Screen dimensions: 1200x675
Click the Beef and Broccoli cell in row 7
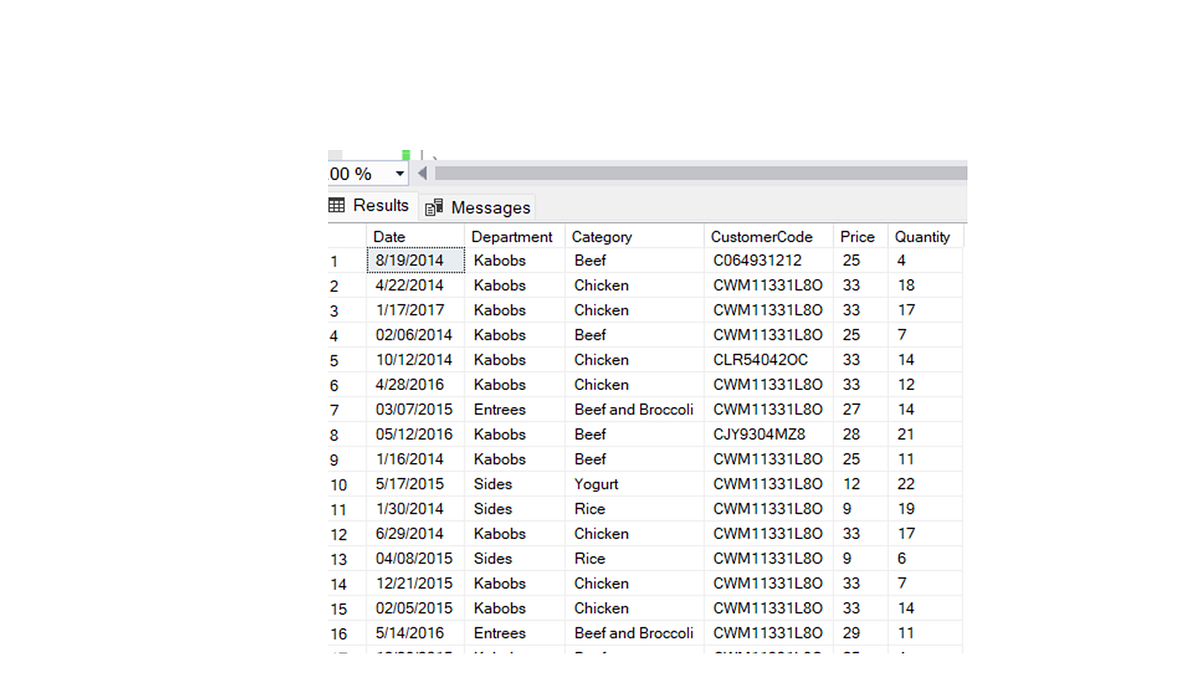click(x=633, y=409)
